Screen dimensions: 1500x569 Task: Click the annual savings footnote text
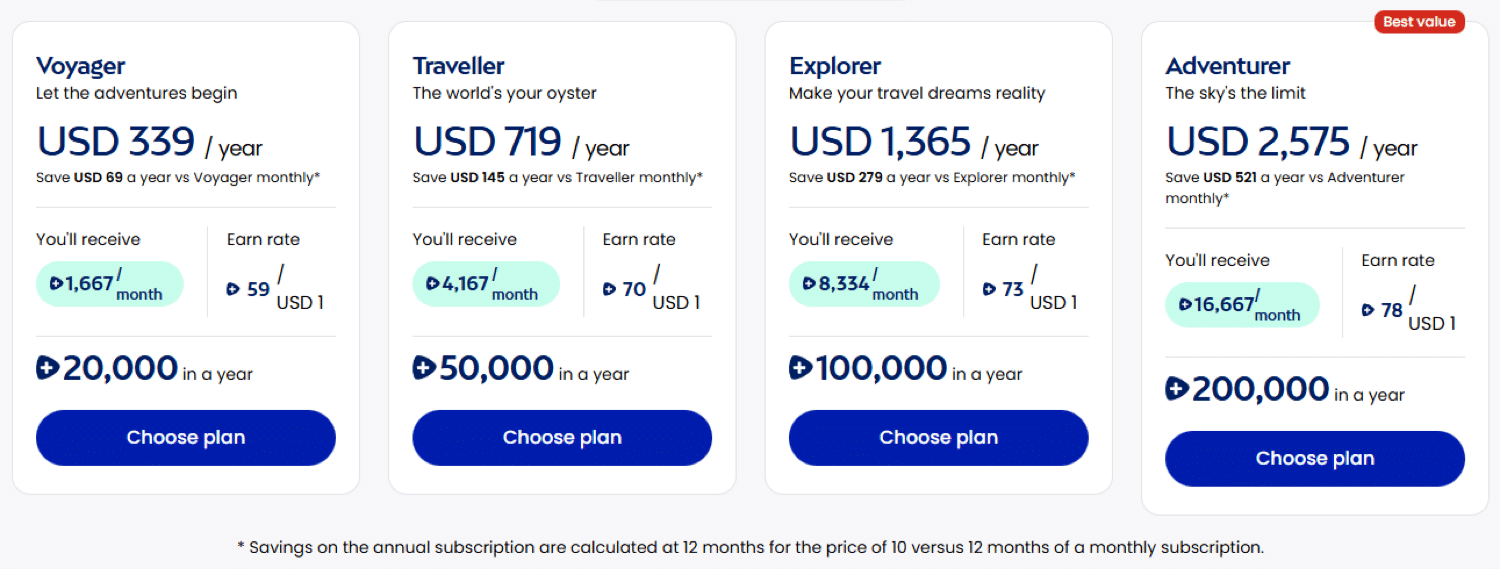[750, 547]
